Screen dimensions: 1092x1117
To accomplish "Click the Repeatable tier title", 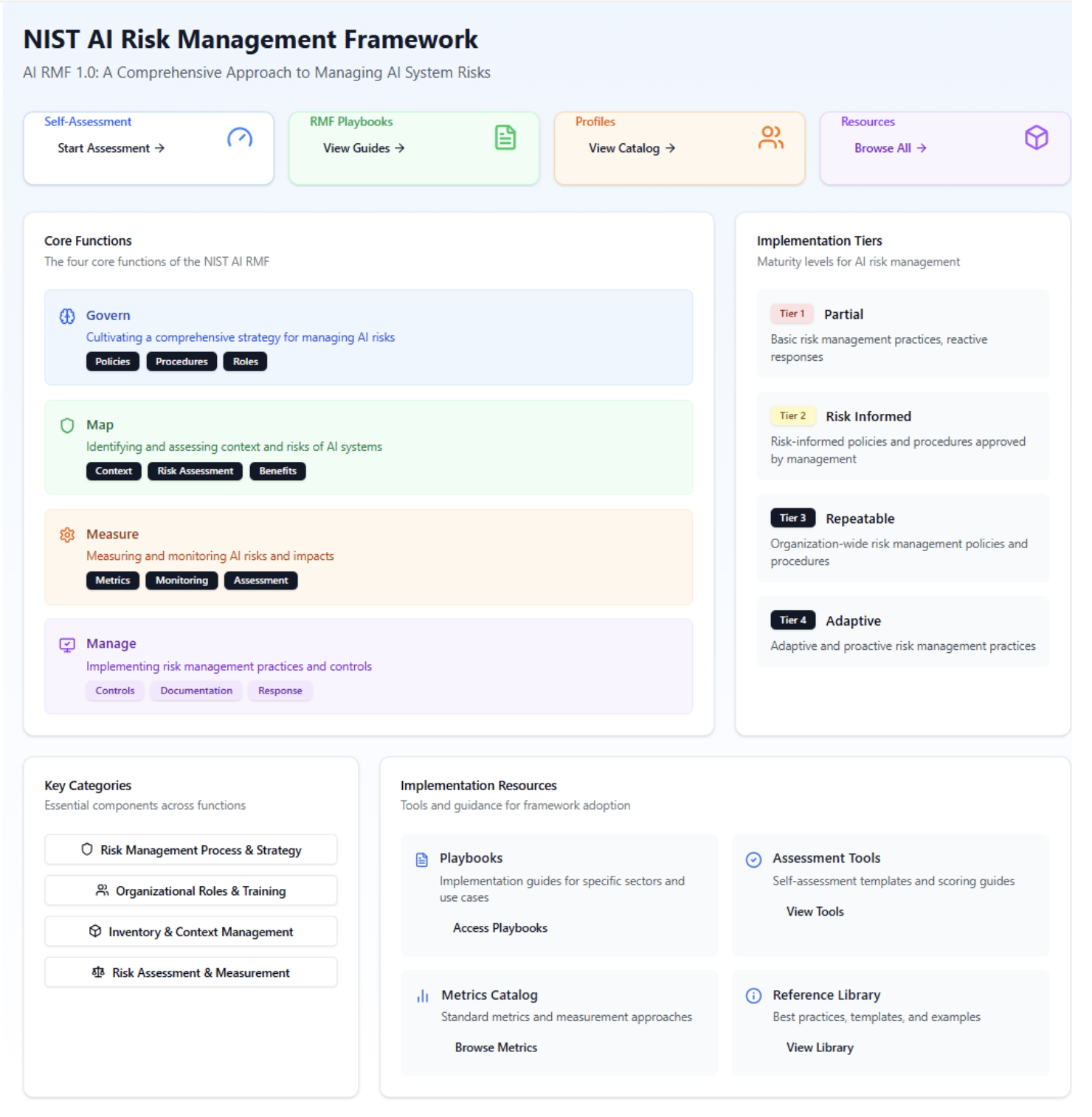I will [x=860, y=519].
